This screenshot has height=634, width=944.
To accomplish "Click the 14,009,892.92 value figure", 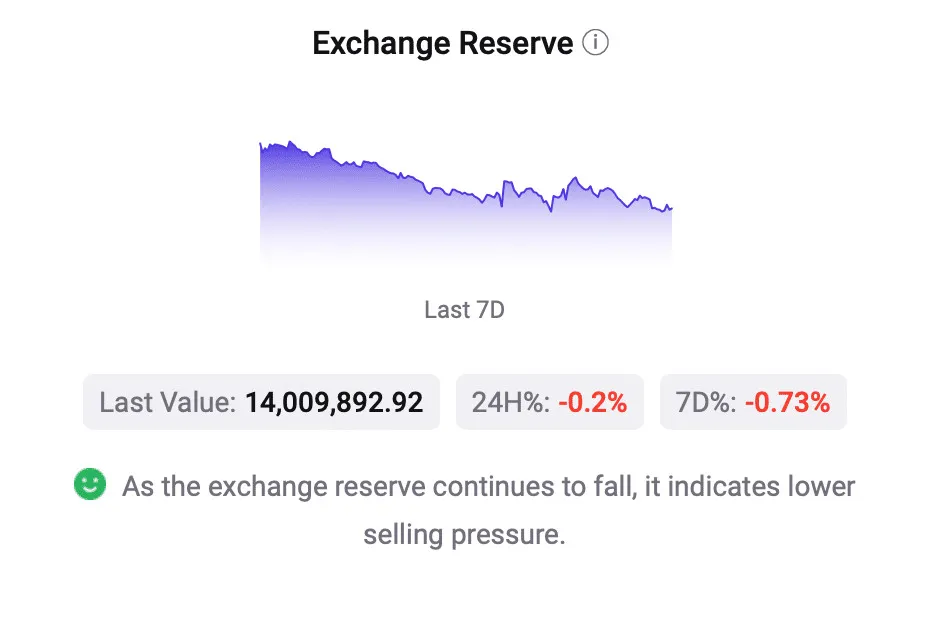I will coord(334,403).
